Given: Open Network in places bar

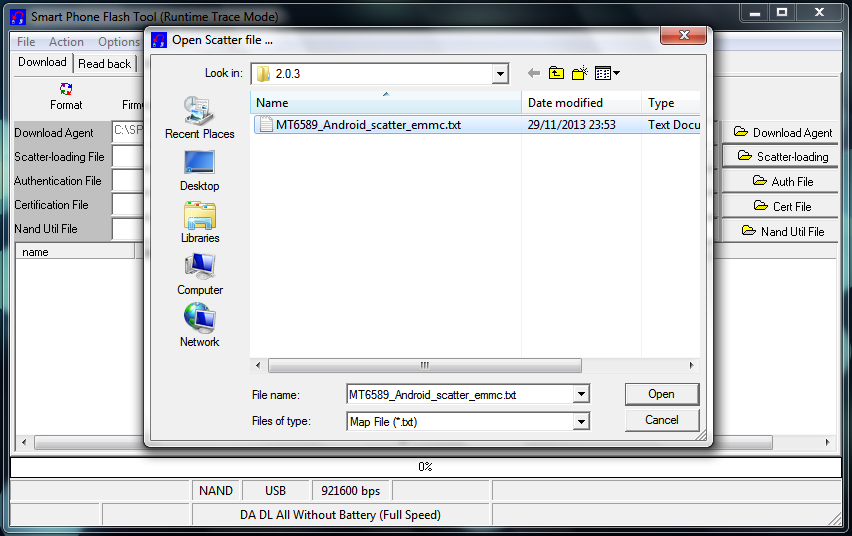Looking at the screenshot, I should (x=199, y=325).
